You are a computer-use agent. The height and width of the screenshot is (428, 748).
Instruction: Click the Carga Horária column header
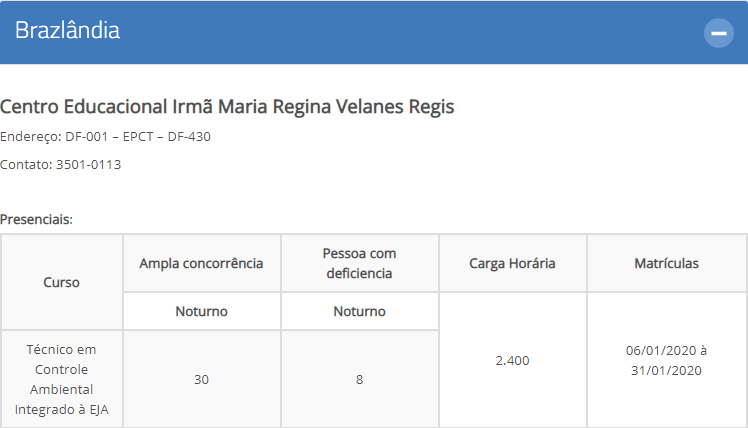(512, 263)
